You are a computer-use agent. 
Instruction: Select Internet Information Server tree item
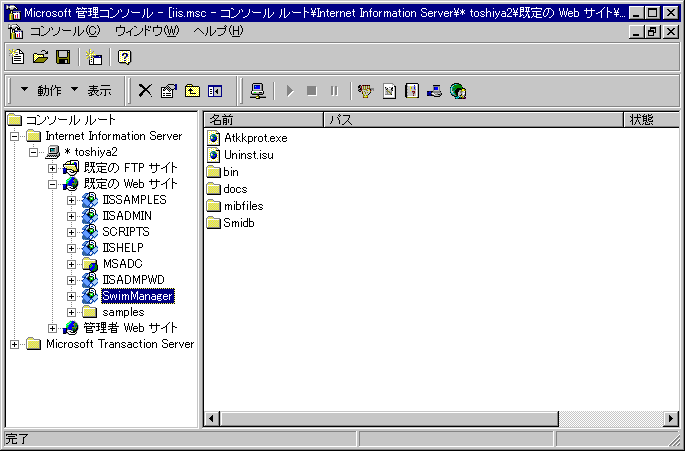(114, 136)
